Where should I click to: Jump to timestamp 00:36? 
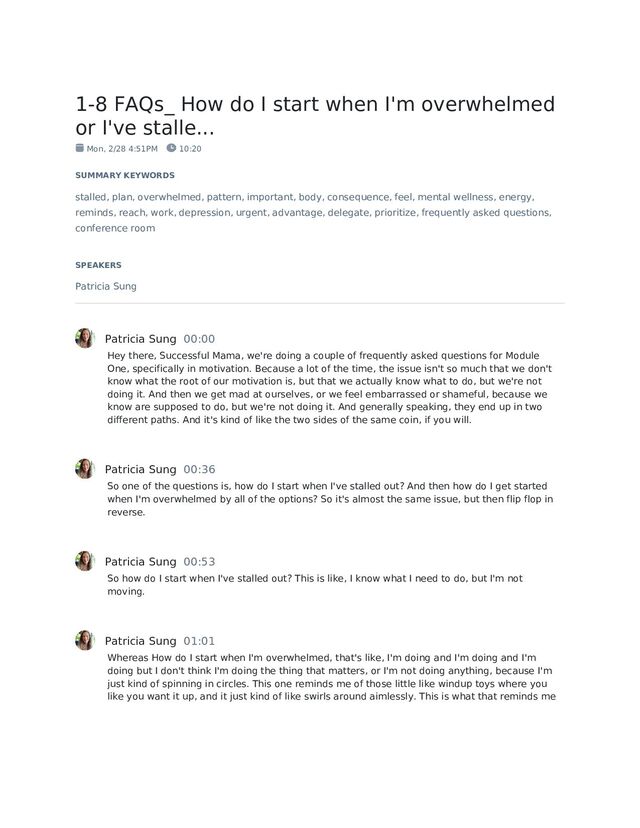pos(199,469)
